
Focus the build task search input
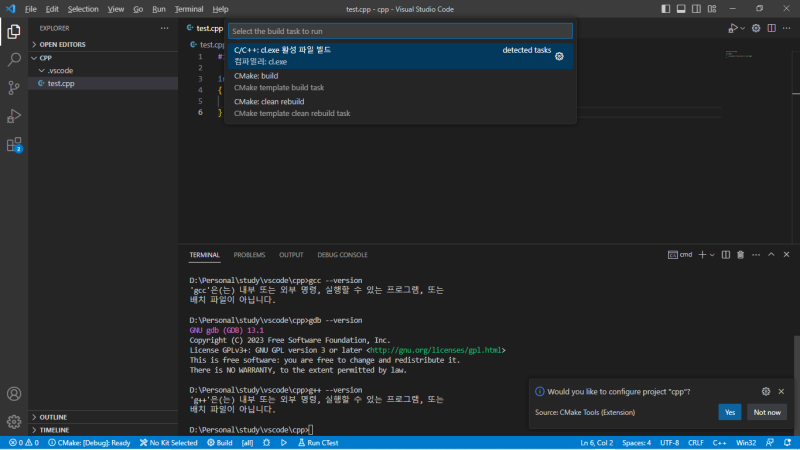(400, 31)
